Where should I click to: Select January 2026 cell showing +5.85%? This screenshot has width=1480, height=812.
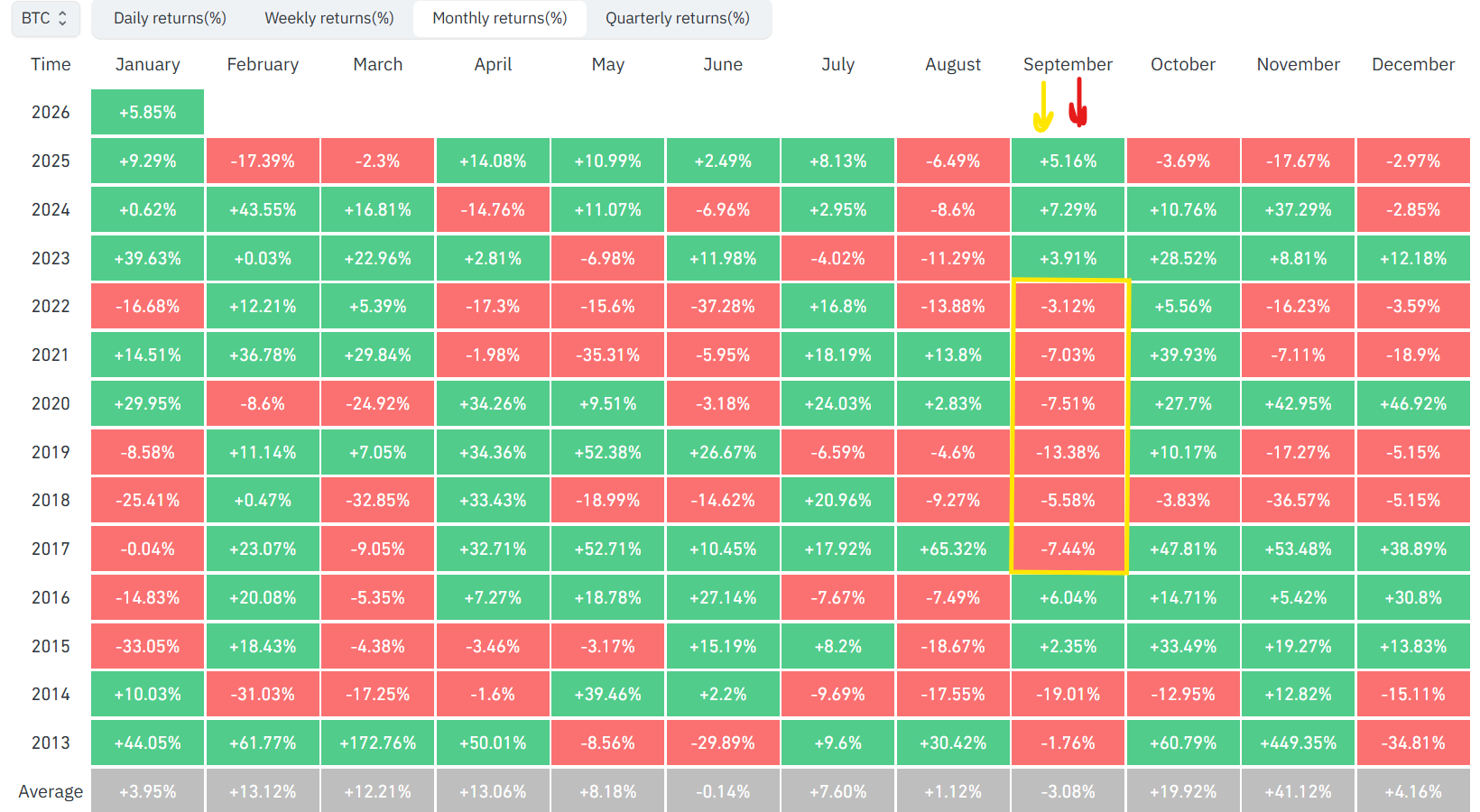(x=147, y=112)
